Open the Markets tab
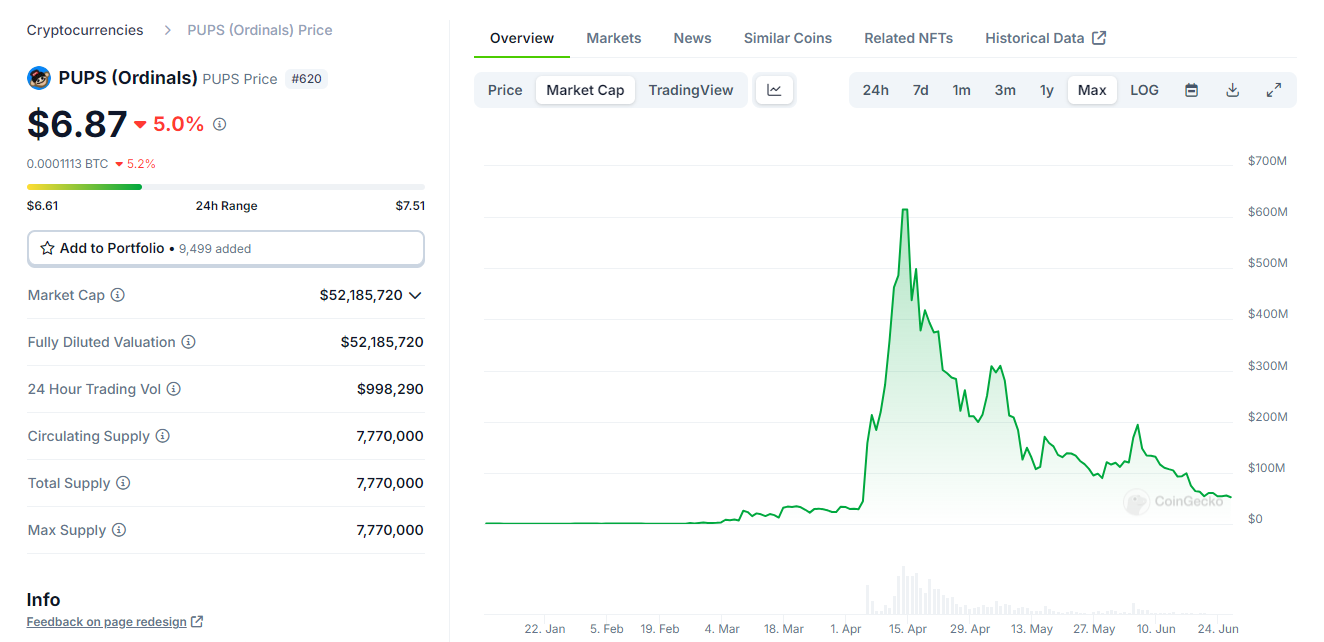 tap(614, 38)
